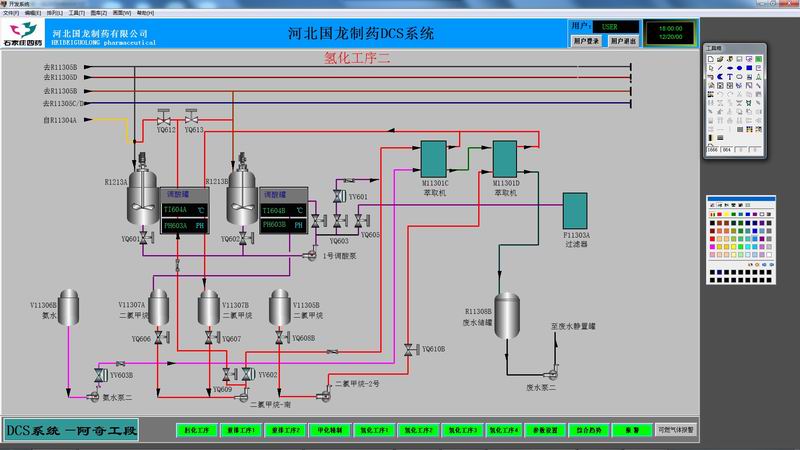This screenshot has width=800, height=450.
Task: Click the YQ606 valve below V11307A
Action: pos(162,337)
